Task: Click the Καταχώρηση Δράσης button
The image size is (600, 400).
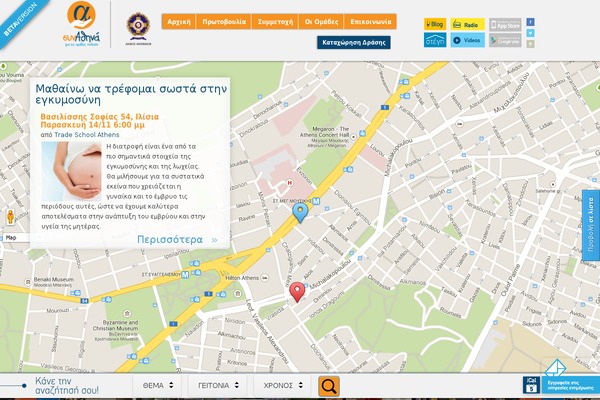Action: (x=354, y=42)
